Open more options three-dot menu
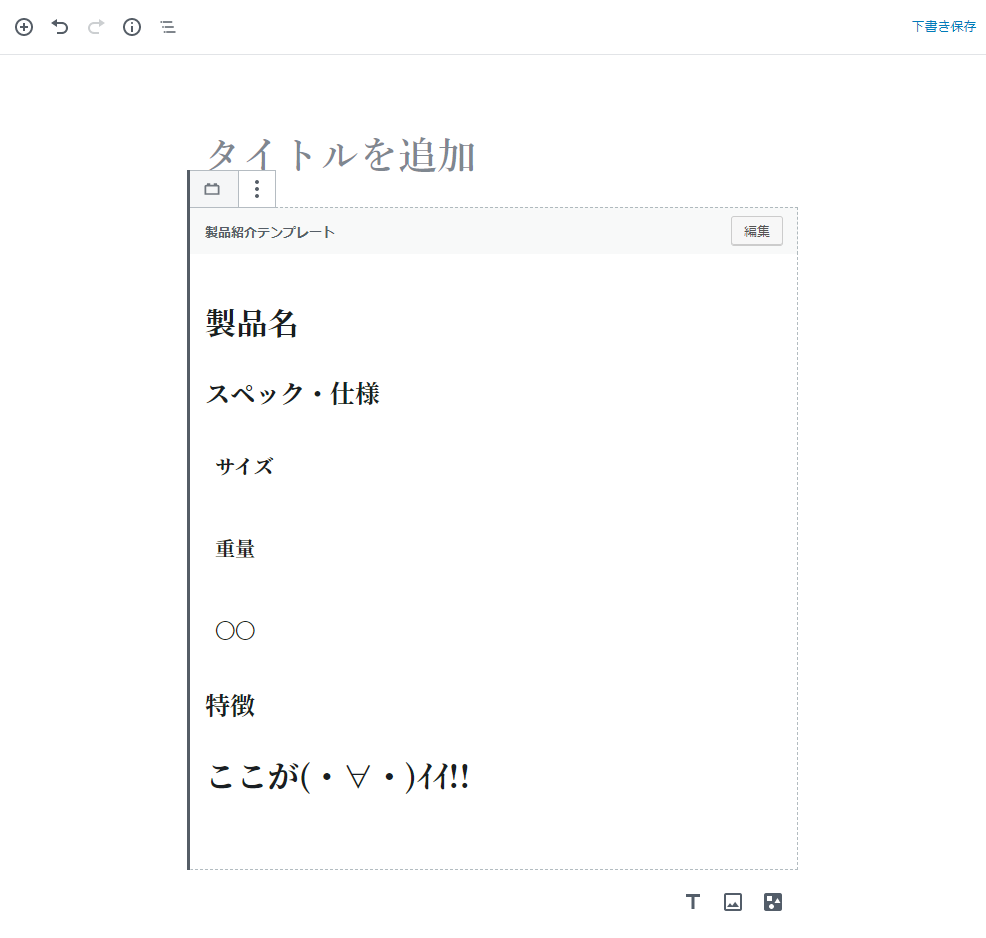 [x=257, y=189]
